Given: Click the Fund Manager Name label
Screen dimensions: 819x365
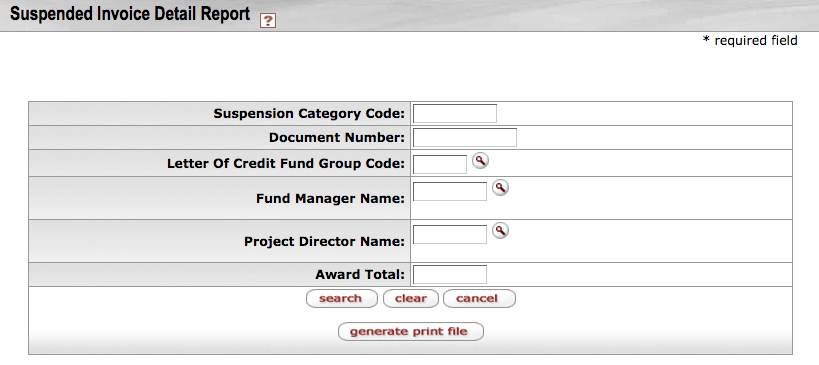Looking at the screenshot, I should [x=331, y=199].
